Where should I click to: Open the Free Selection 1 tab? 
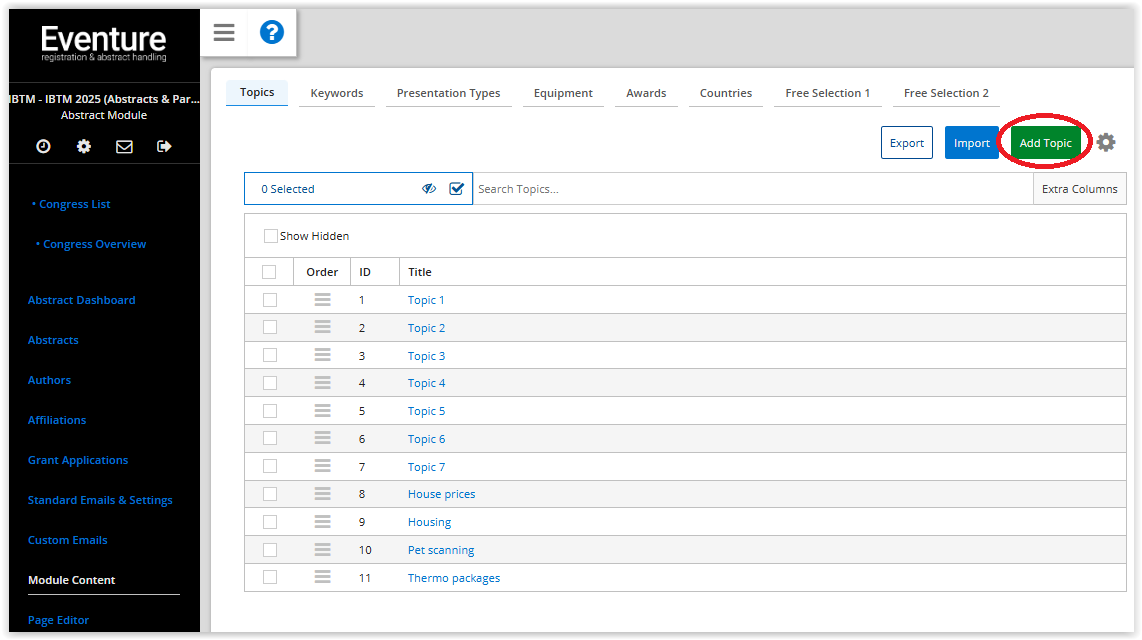coord(827,93)
